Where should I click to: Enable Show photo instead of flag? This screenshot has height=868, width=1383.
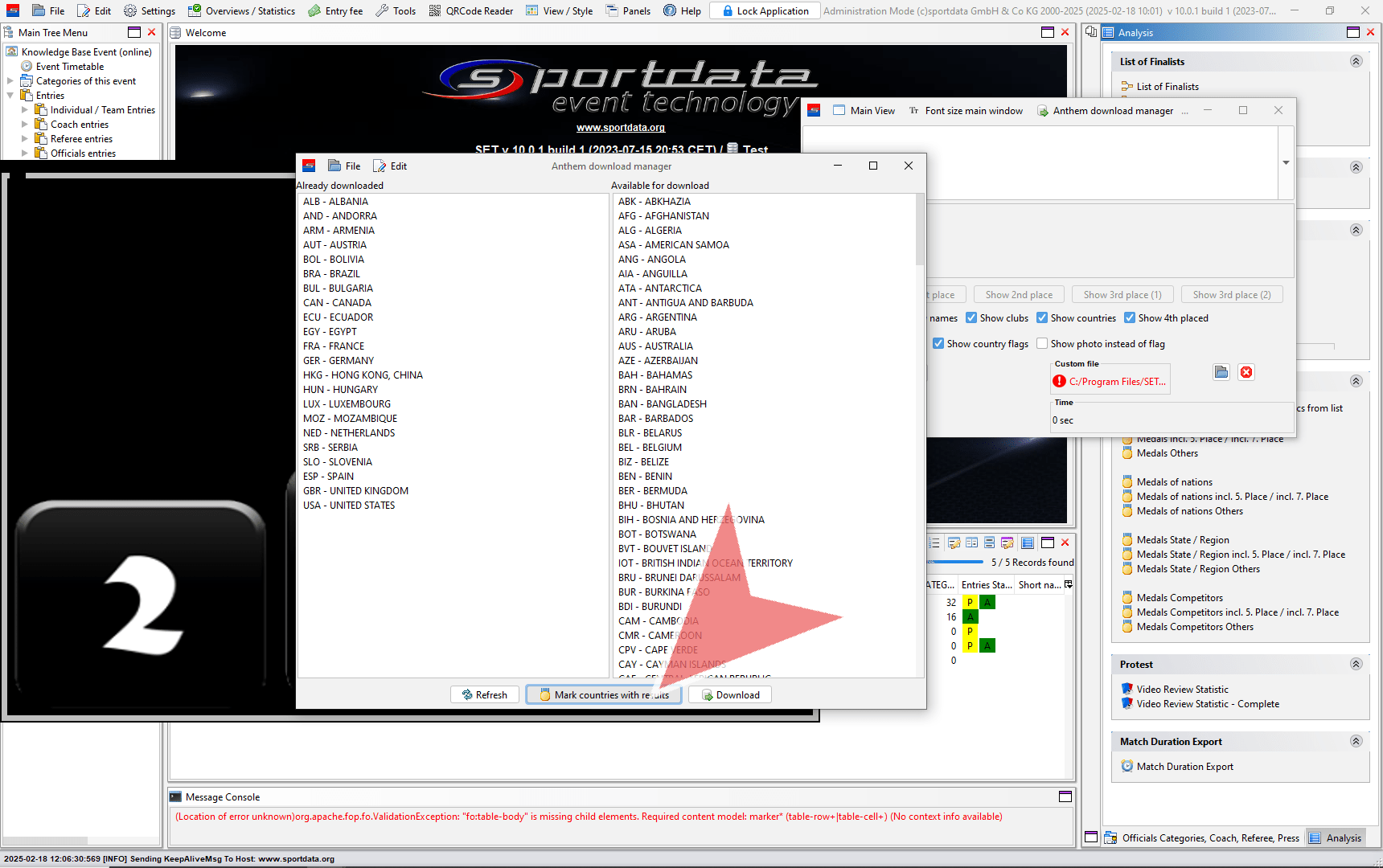point(1042,344)
